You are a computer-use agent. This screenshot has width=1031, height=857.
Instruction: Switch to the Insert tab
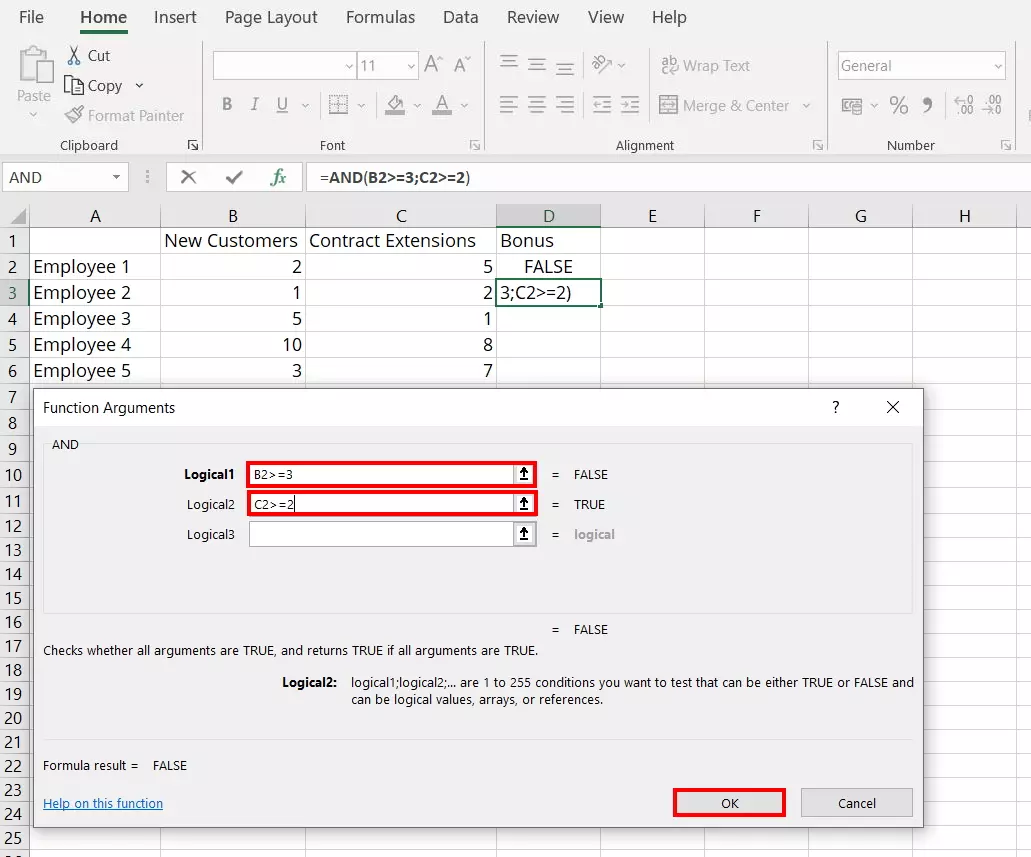(175, 17)
